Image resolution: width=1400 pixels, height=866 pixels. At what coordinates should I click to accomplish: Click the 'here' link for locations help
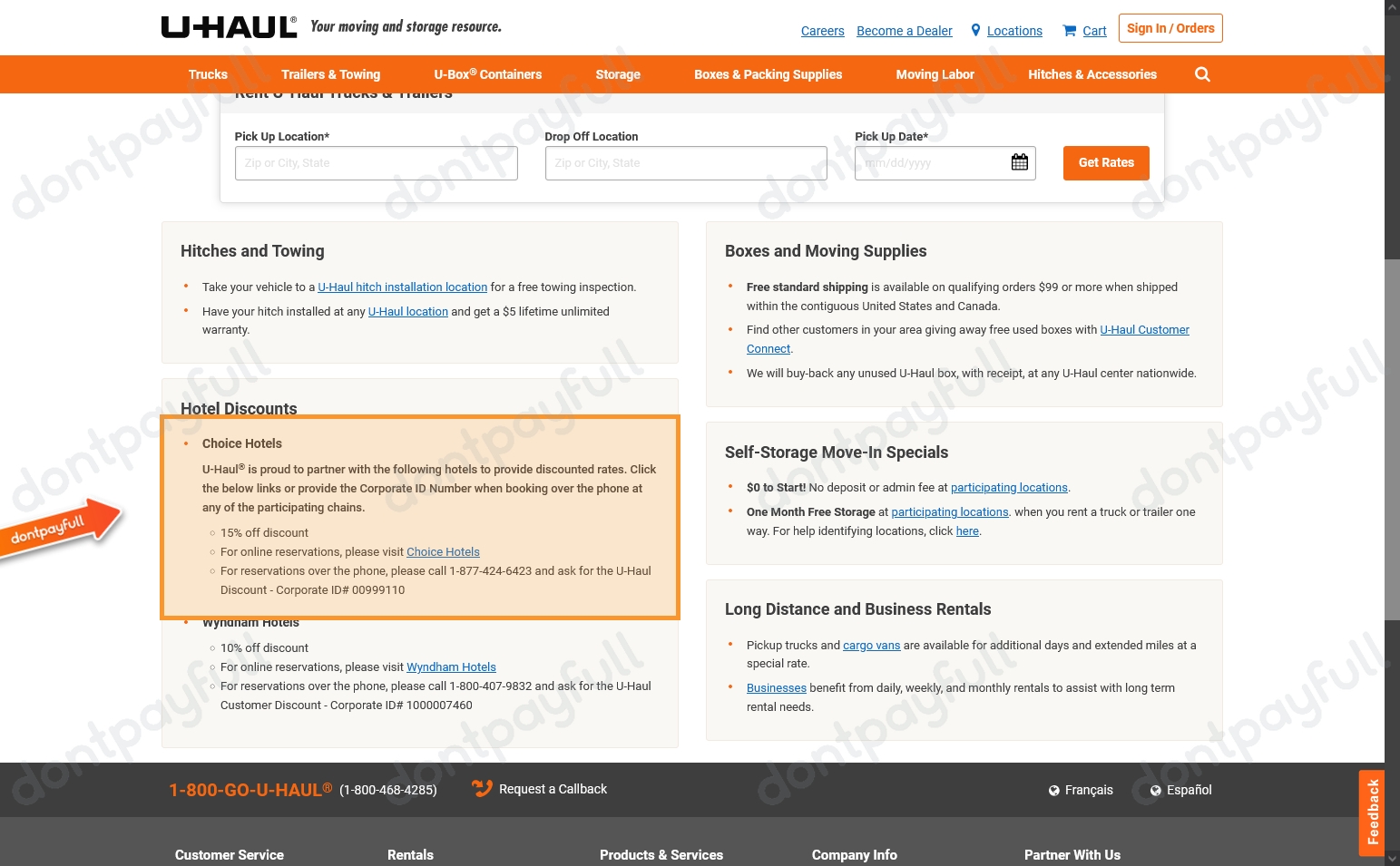pyautogui.click(x=967, y=531)
